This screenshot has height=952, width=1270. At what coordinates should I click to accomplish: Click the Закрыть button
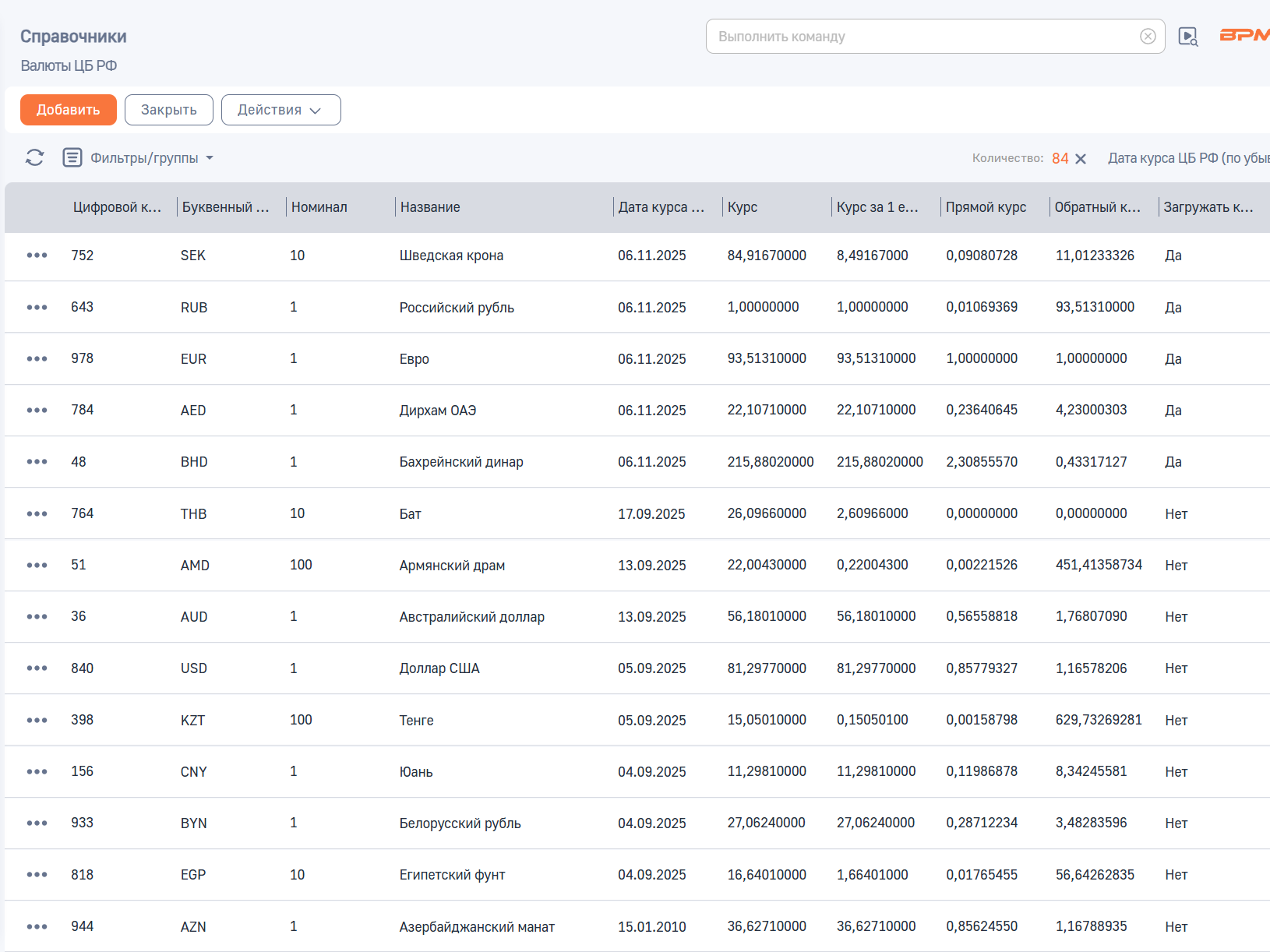pos(169,110)
